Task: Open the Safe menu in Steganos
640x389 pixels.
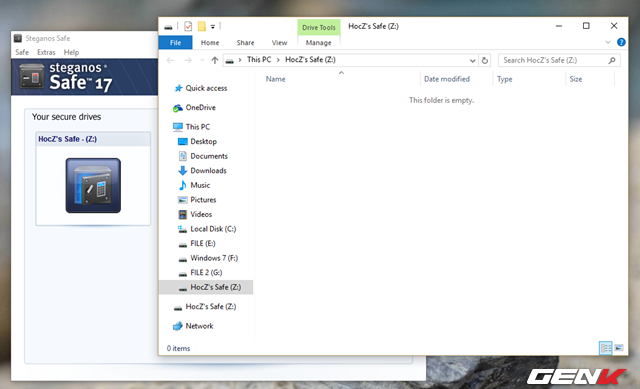Action: (22, 52)
